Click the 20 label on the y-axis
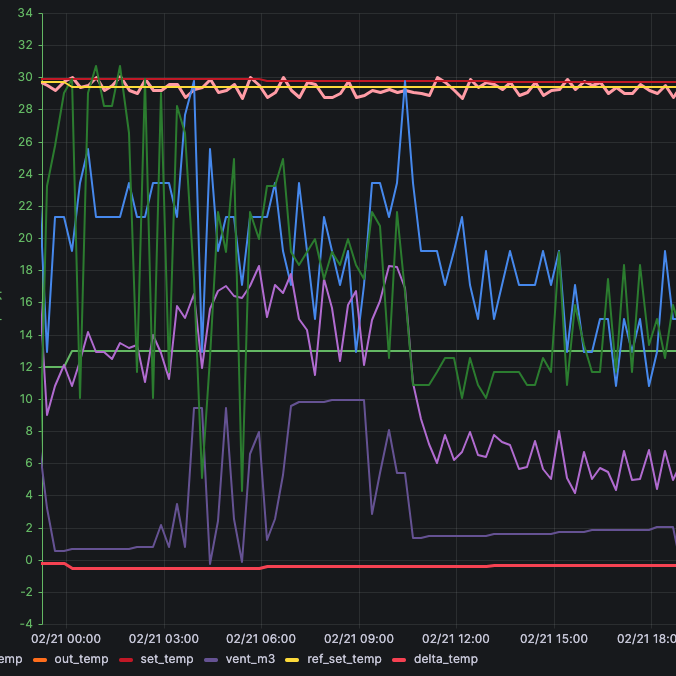This screenshot has height=676, width=676. tap(25, 238)
